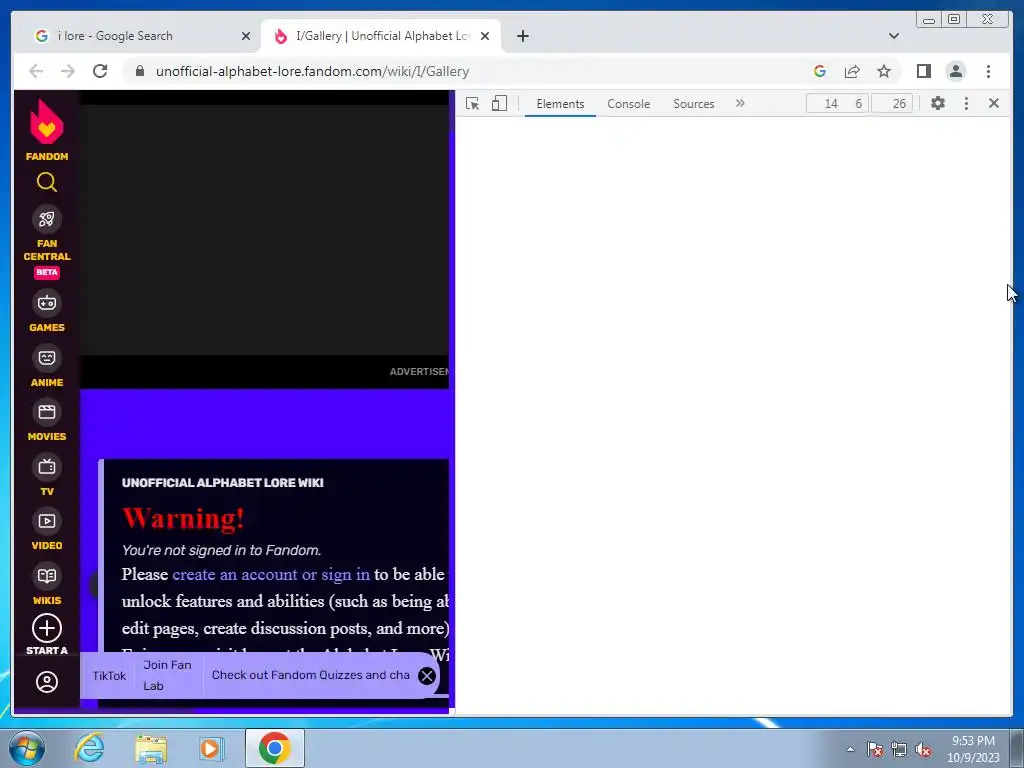1024x768 pixels.
Task: Show hidden system tray icons
Action: pyautogui.click(x=850, y=749)
